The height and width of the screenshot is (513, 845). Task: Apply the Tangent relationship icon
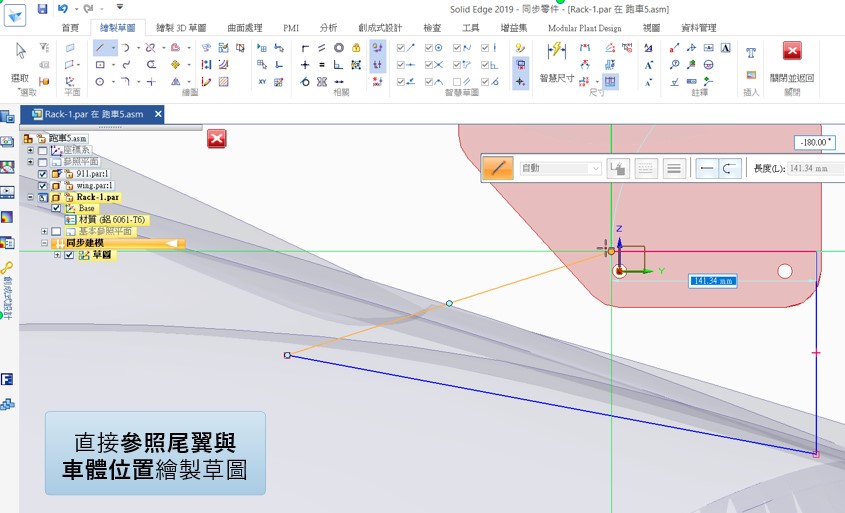click(305, 82)
